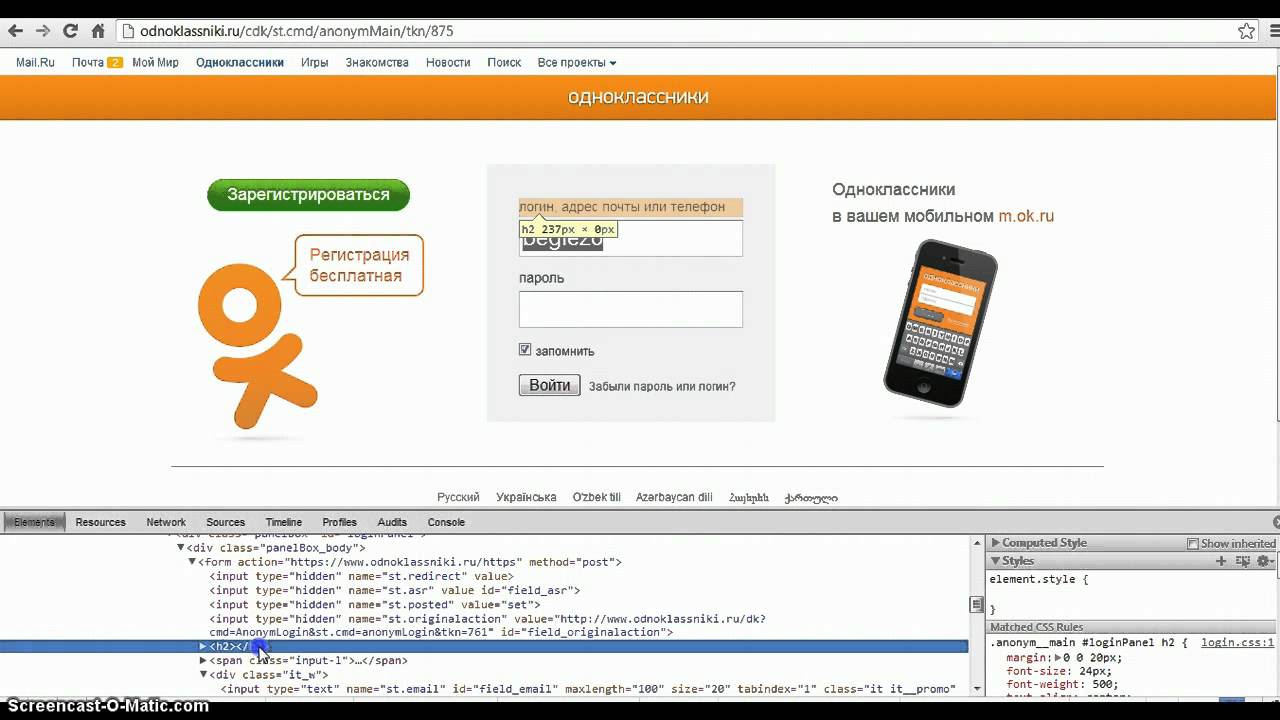Collapse the form action node
This screenshot has width=1280, height=720.
point(192,562)
